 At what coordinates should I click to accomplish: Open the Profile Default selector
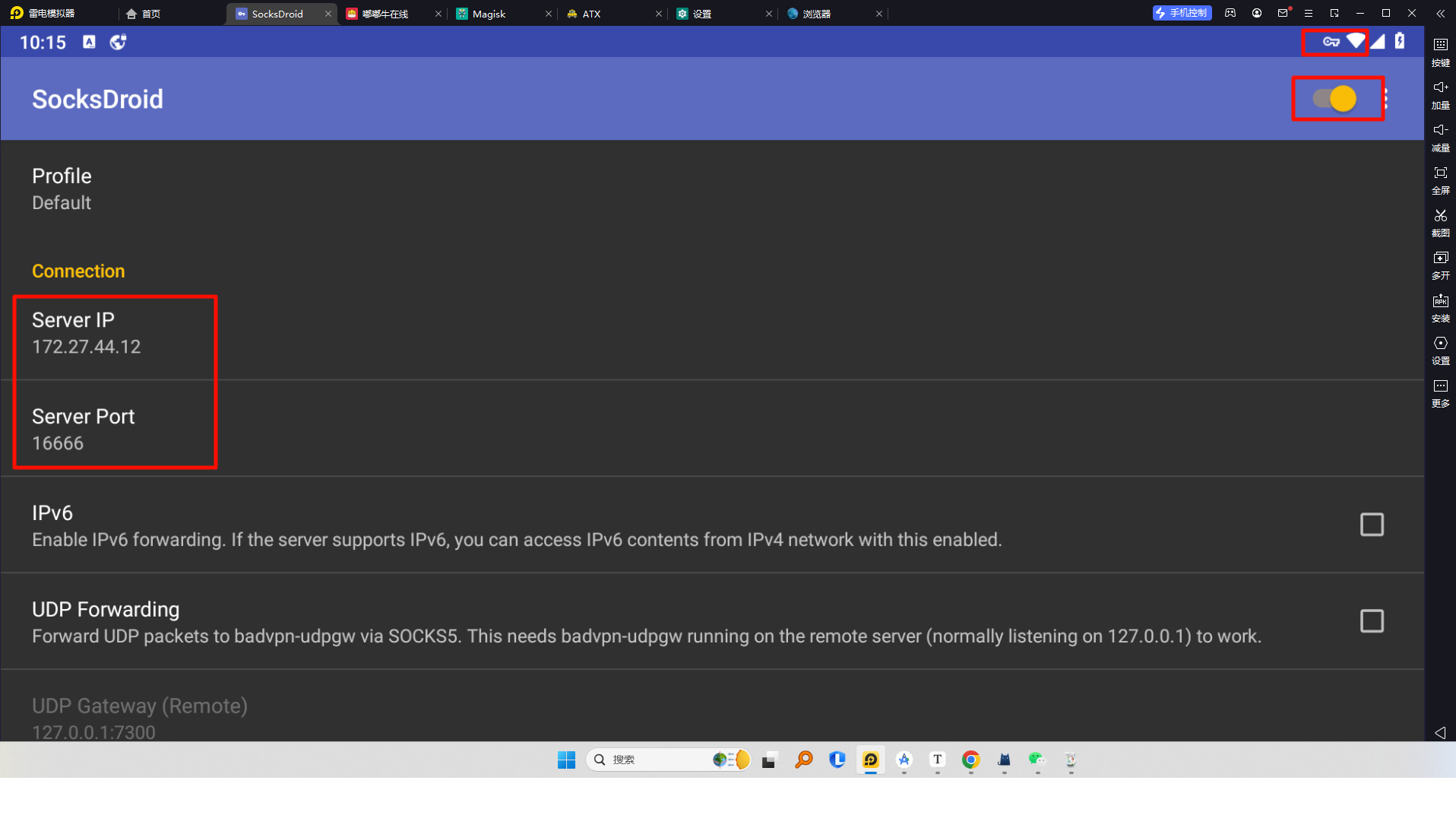point(62,189)
